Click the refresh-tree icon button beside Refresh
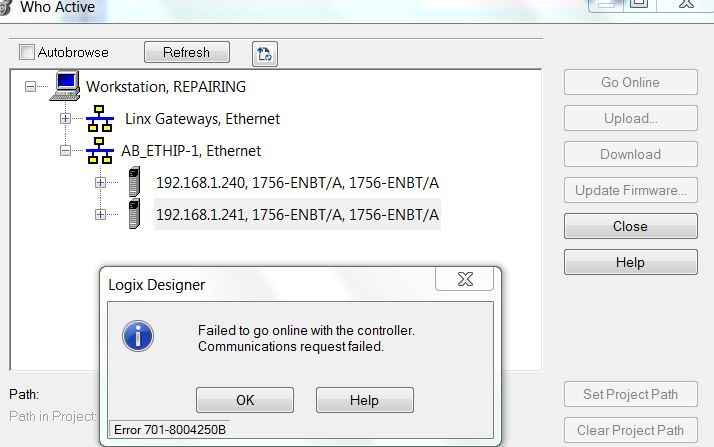714x447 pixels. tap(265, 54)
